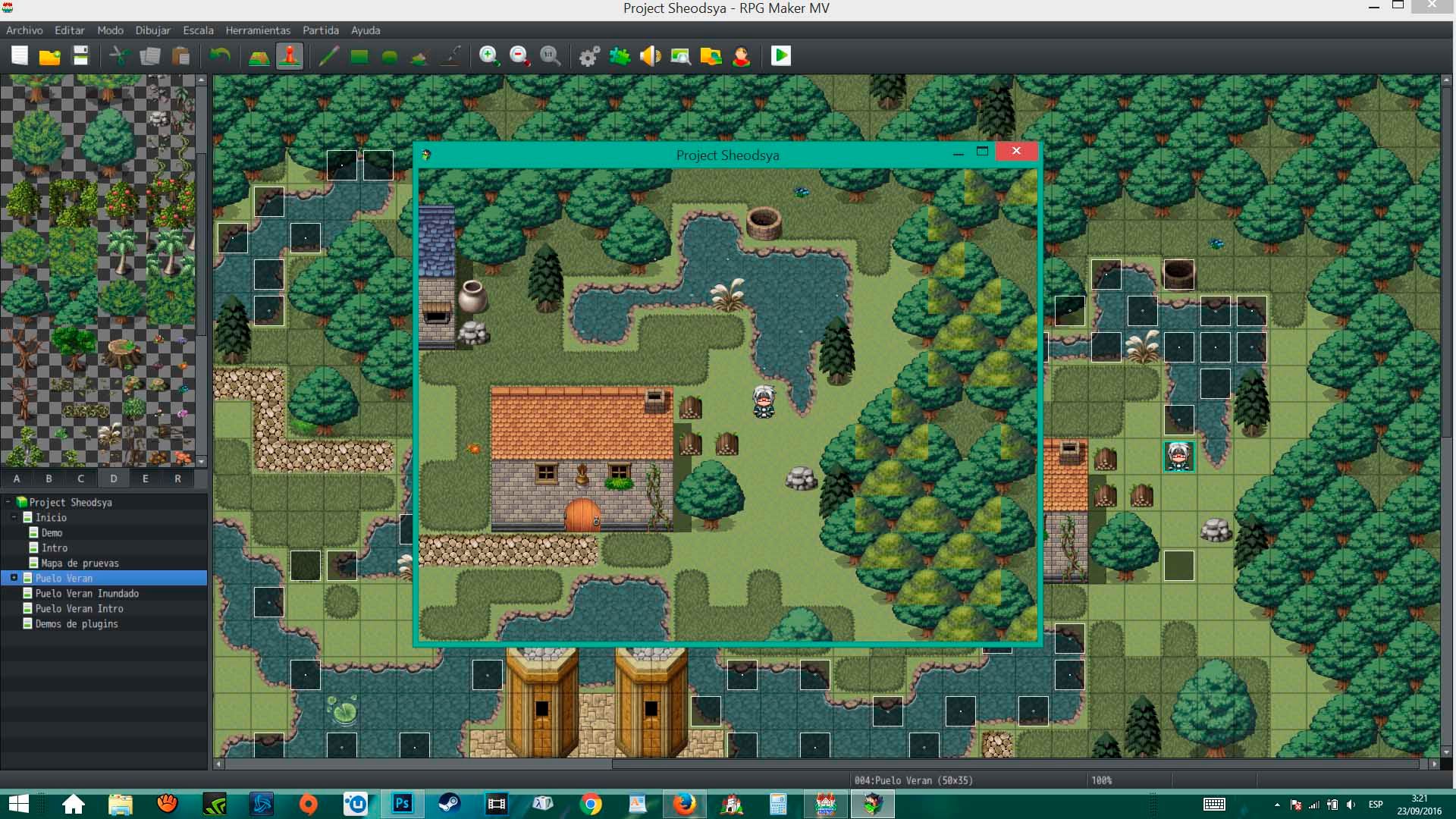Image resolution: width=1456 pixels, height=819 pixels.
Task: Open Event Searcher icon
Action: click(x=681, y=55)
